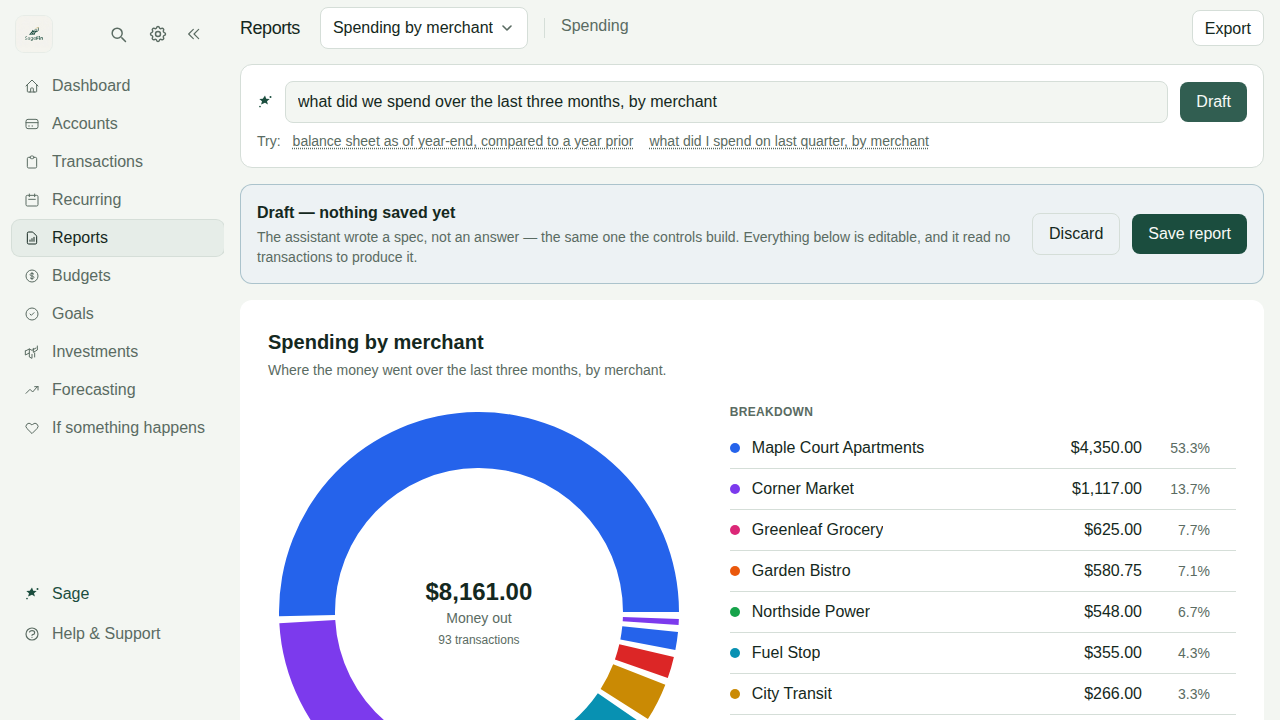This screenshot has height=720, width=1280.
Task: Click the report question input field
Action: (x=726, y=102)
